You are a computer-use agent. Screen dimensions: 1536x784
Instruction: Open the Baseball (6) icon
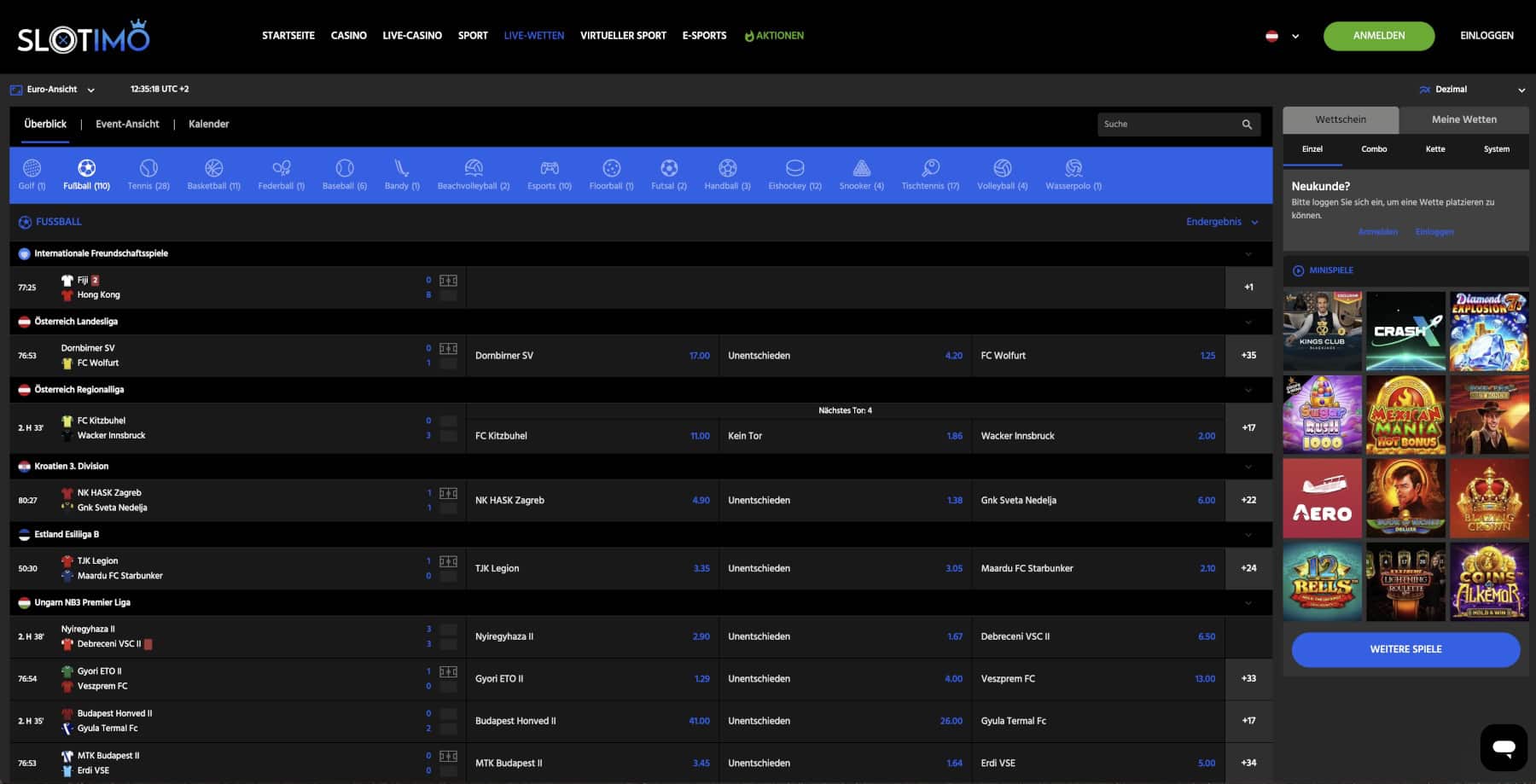click(x=345, y=168)
